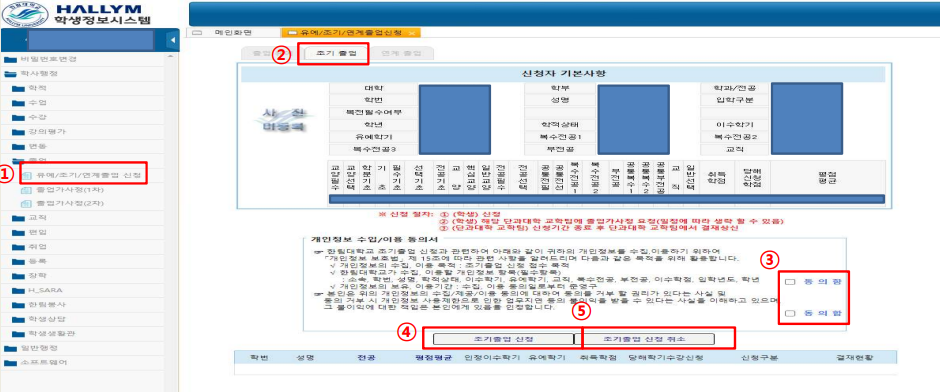
Task: Click the H_SARA folder icon
Action: 18,290
